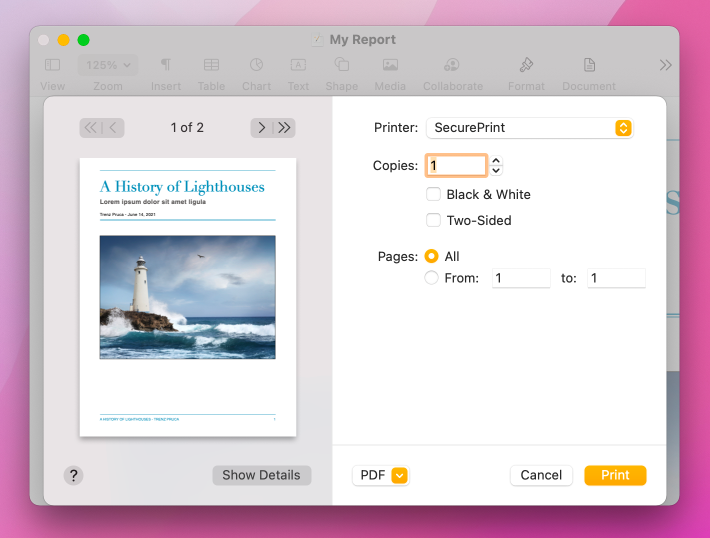Enable the Two-Sided checkbox

coord(433,220)
